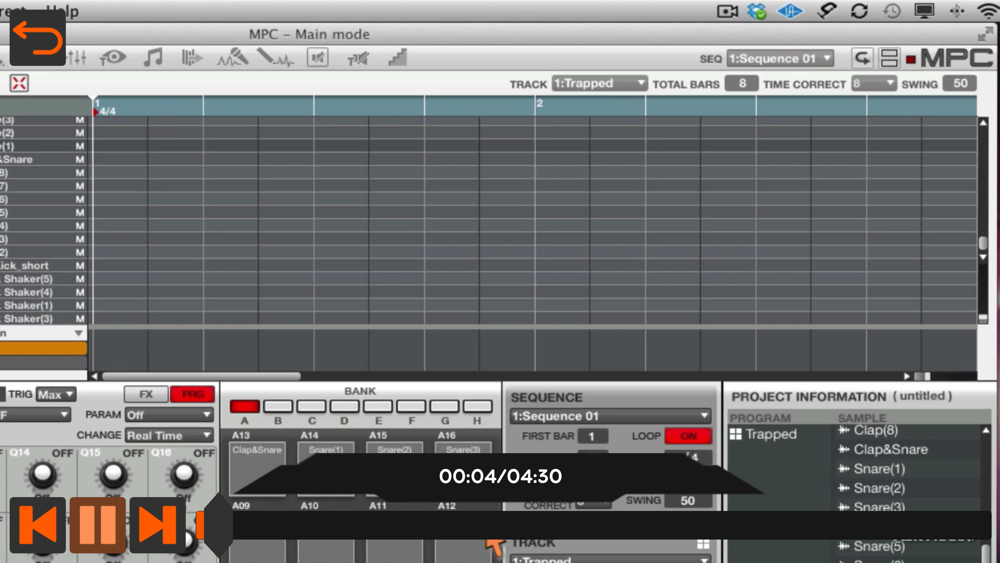Open the channel mixer faders icon
The image size is (1000, 563).
77,58
